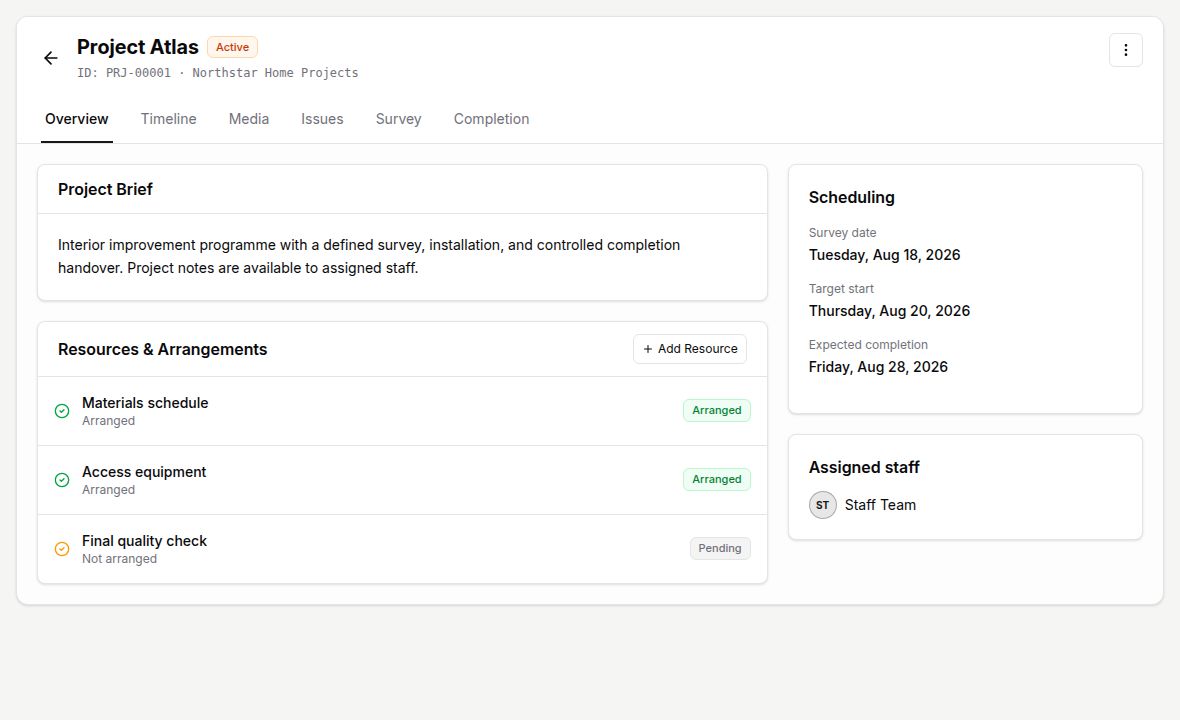Click the orange check icon beside Final quality check
Viewport: 1180px width, 720px height.
tap(62, 549)
